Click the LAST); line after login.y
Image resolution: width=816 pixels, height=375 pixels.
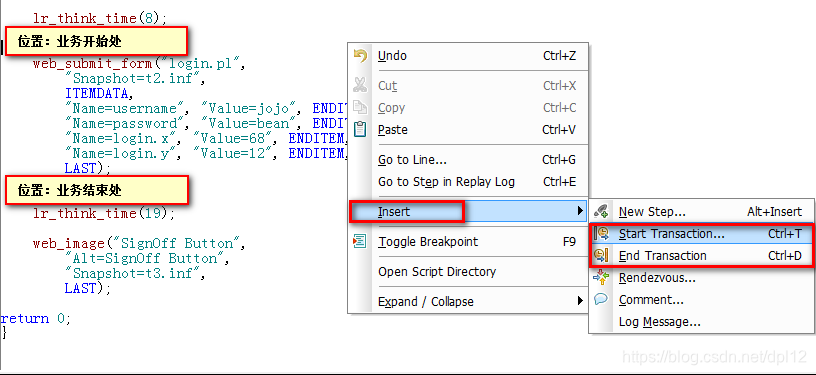[88, 168]
